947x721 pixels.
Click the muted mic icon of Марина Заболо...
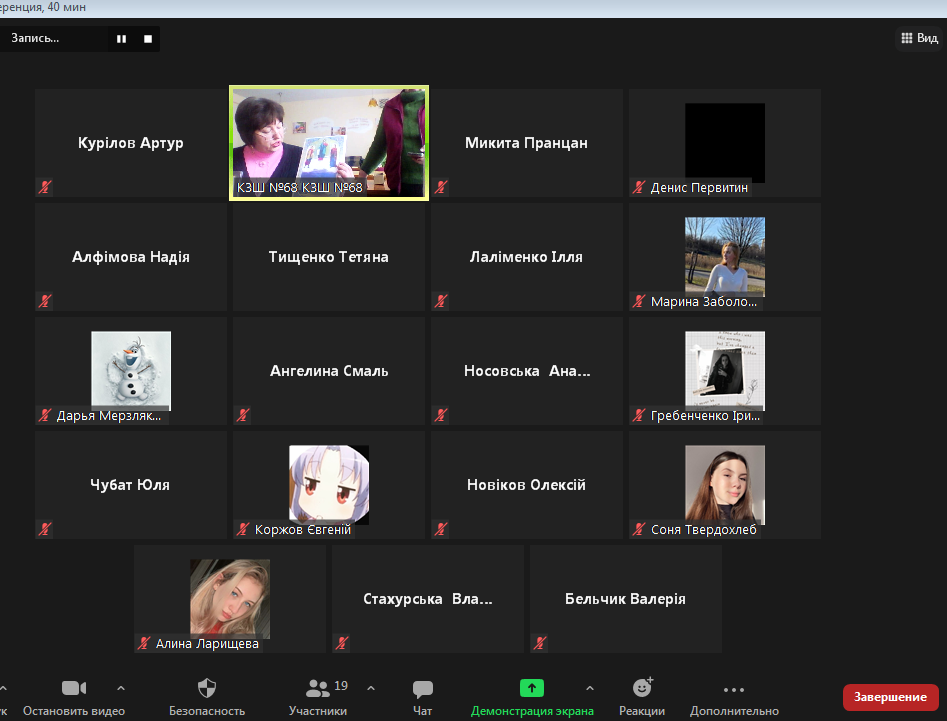(x=639, y=301)
